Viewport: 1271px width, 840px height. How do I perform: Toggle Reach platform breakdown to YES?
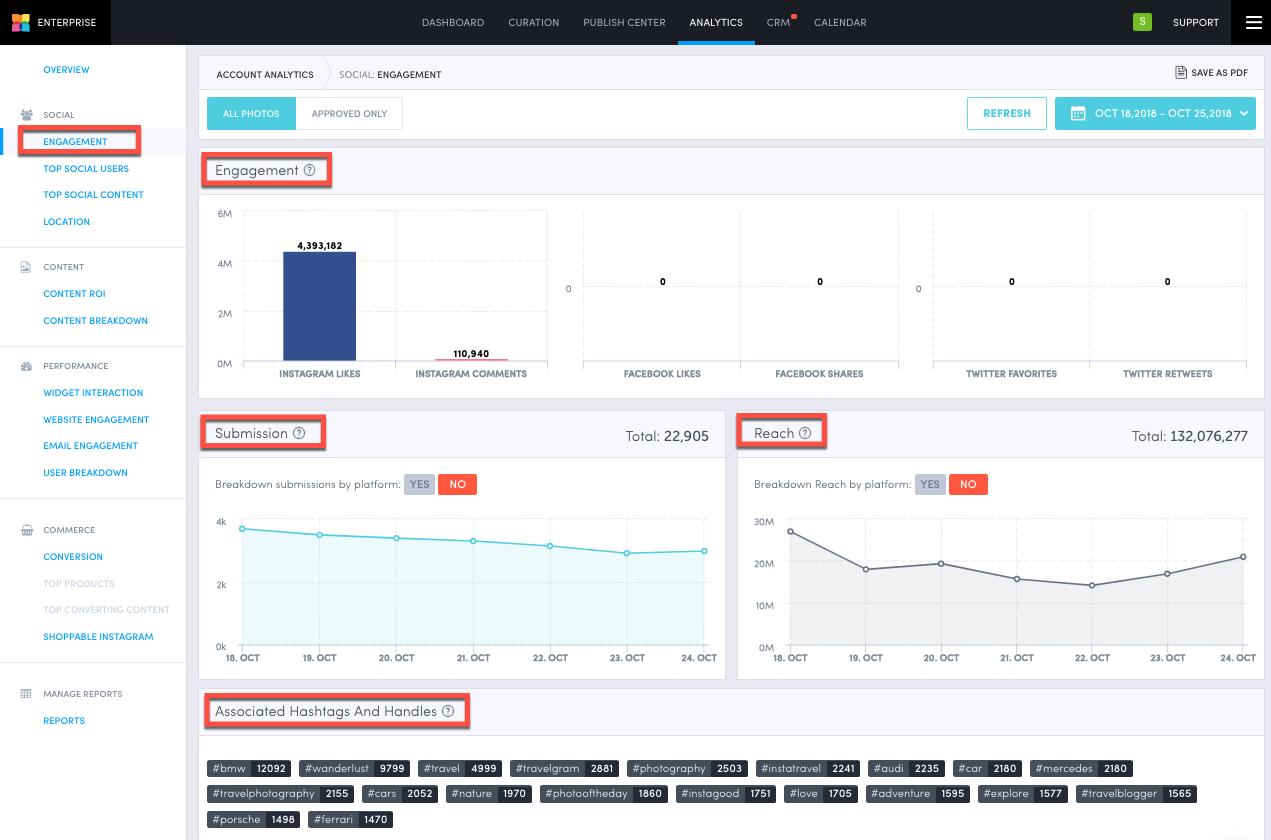coord(930,483)
